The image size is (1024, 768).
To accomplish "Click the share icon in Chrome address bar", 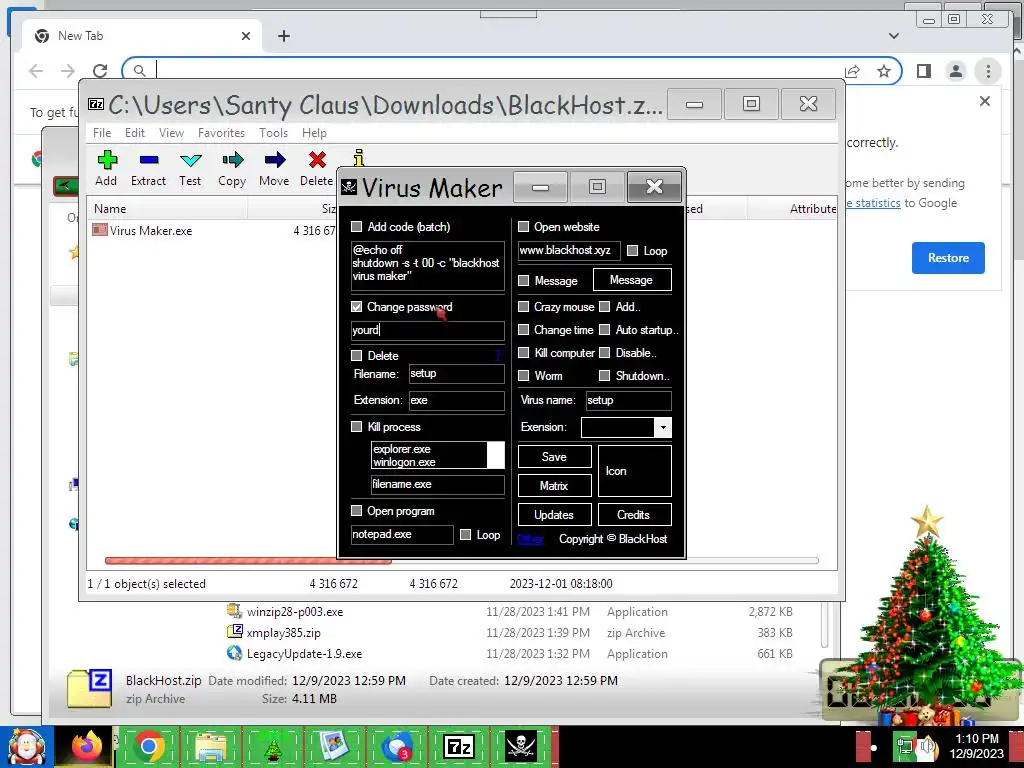I will pos(852,71).
